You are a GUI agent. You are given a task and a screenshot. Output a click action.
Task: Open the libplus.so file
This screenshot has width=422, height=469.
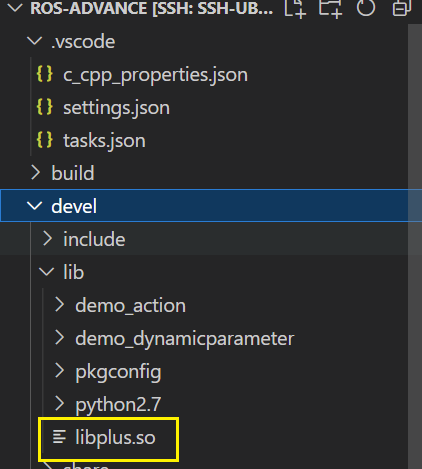[x=115, y=437]
